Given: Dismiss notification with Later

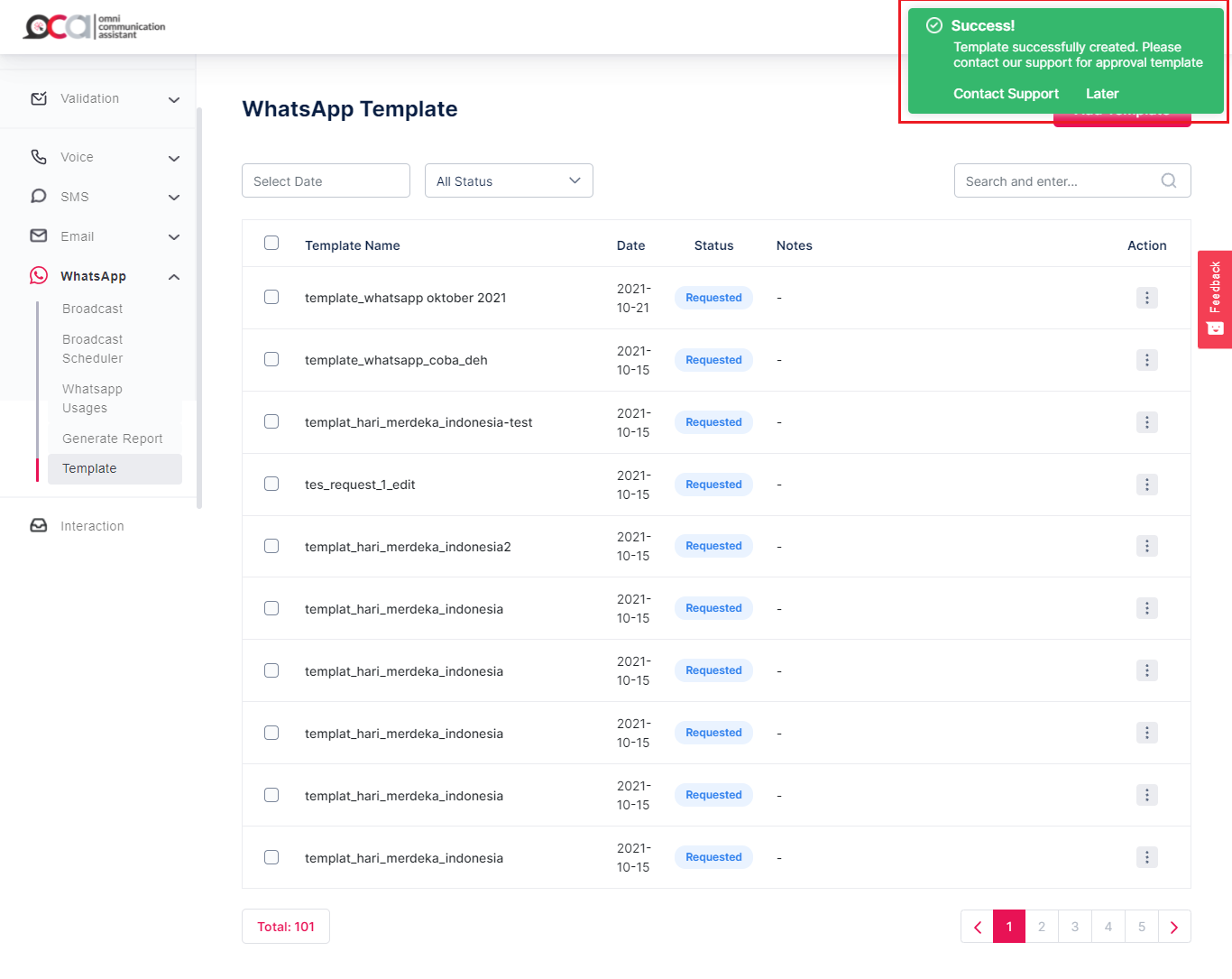Looking at the screenshot, I should point(1101,94).
